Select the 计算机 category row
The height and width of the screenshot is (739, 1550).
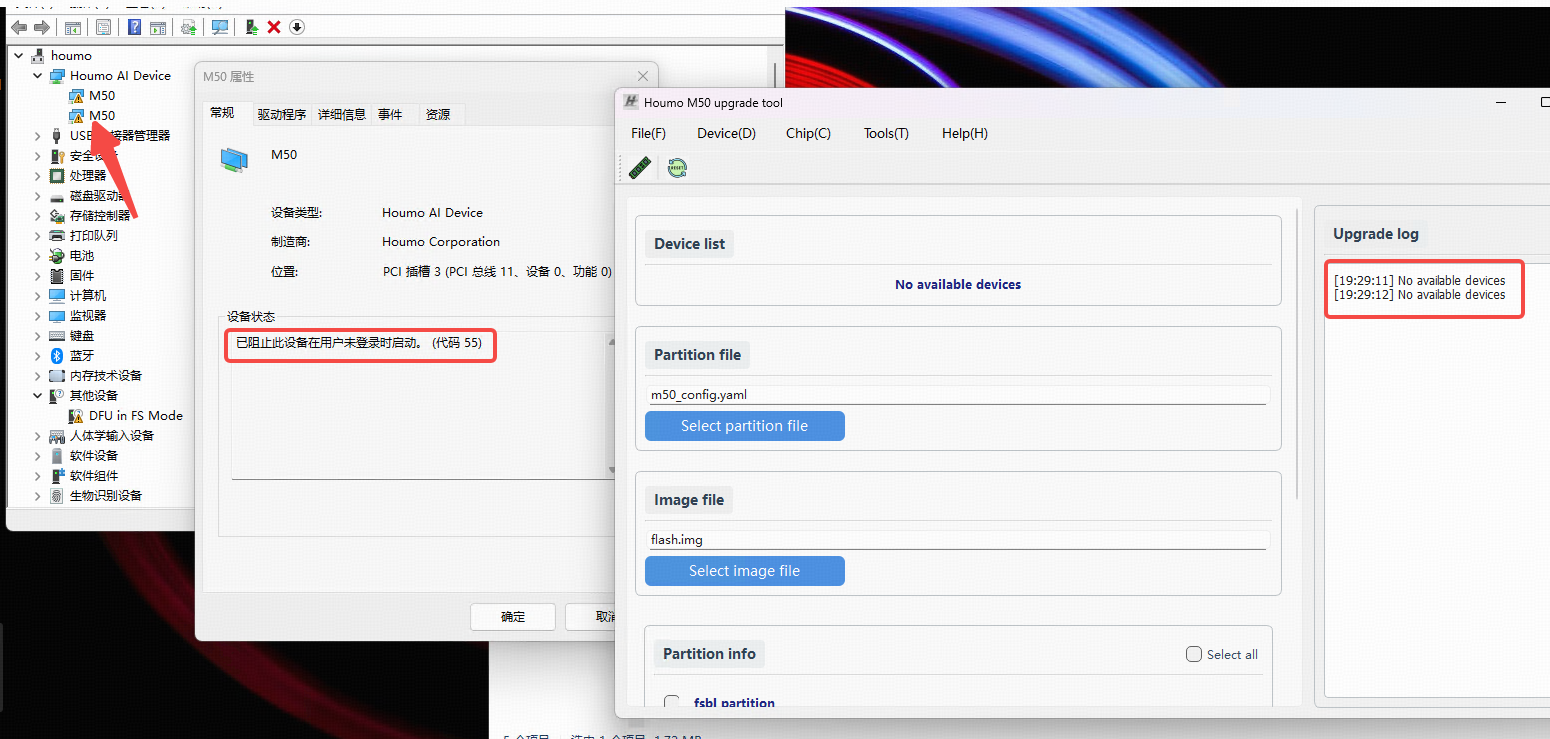click(x=88, y=295)
